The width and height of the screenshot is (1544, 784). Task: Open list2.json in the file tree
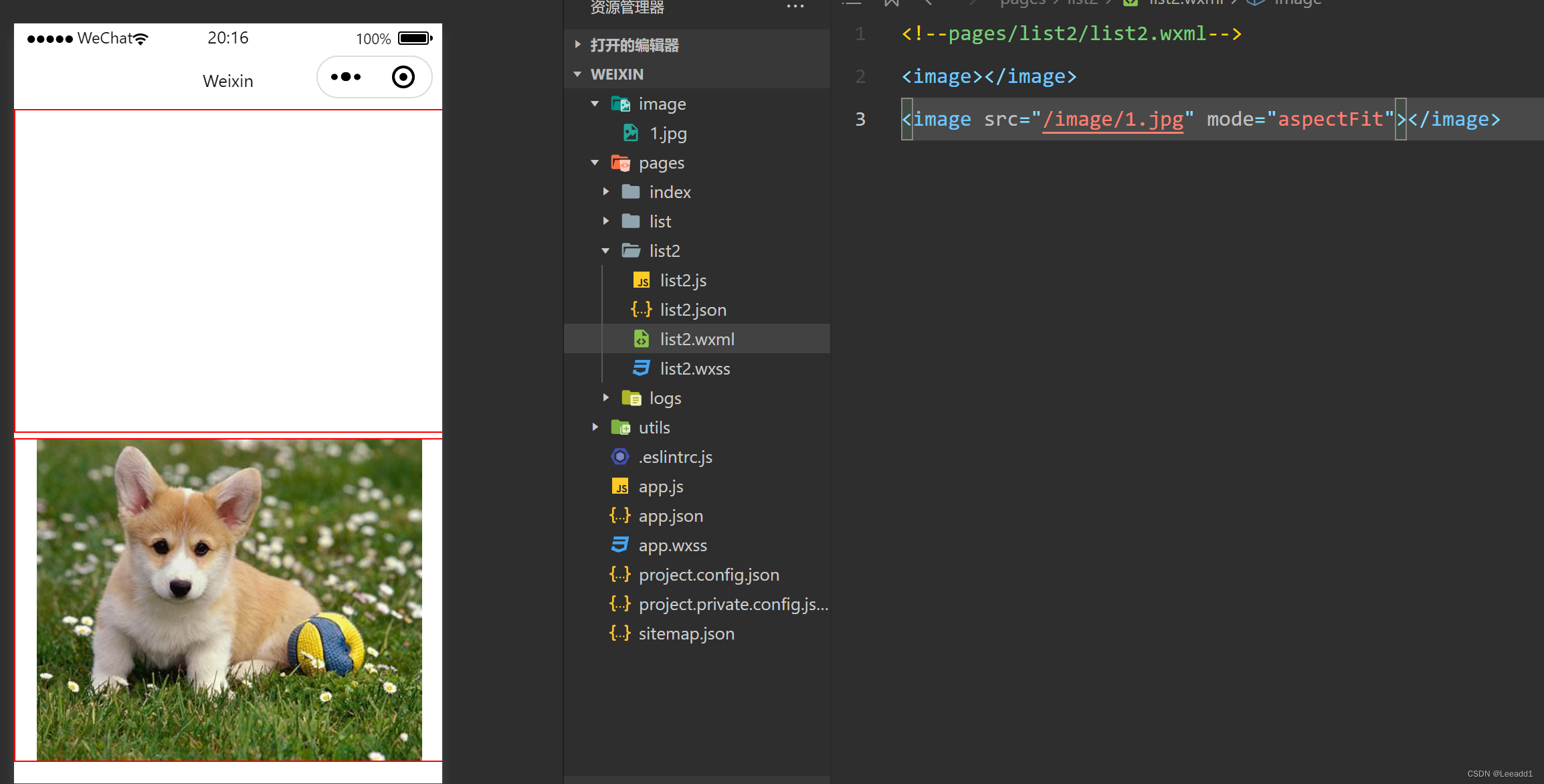(x=692, y=310)
